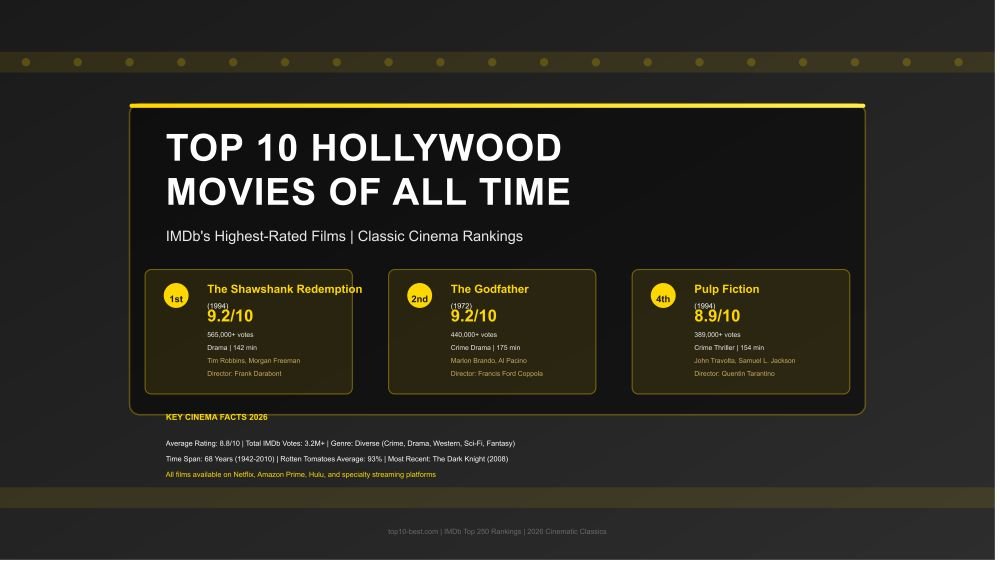This screenshot has width=1000, height=565.
Task: Click Marlon Brando, Al Pacino cast line
Action: click(490, 362)
